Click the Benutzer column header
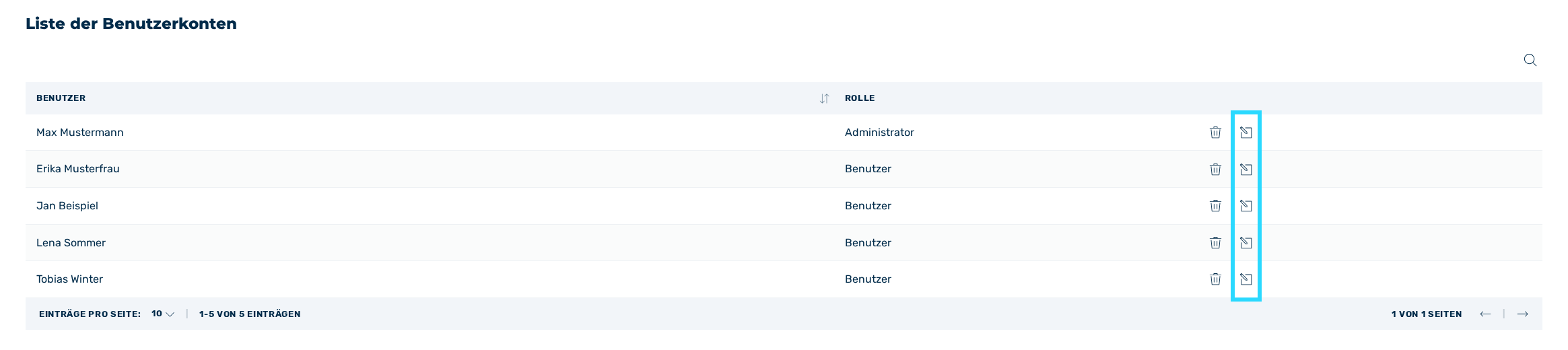 pyautogui.click(x=61, y=98)
